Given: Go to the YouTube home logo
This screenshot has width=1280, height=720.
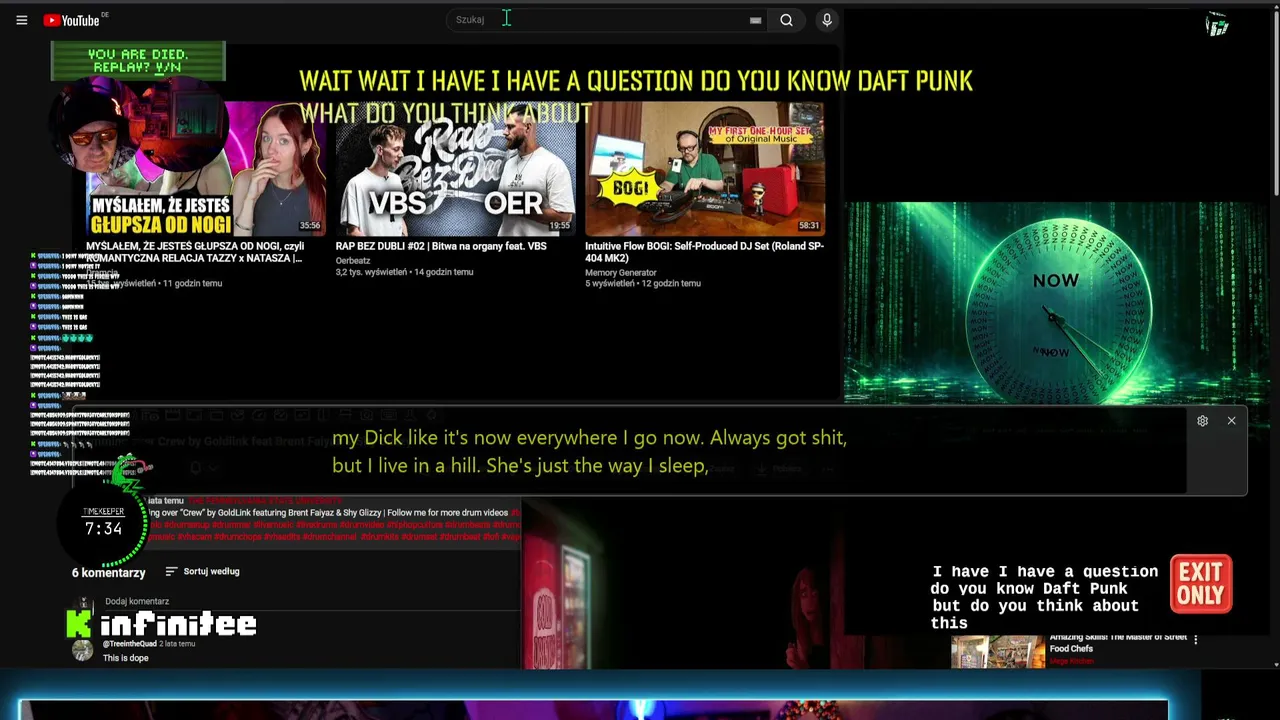Looking at the screenshot, I should [71, 20].
